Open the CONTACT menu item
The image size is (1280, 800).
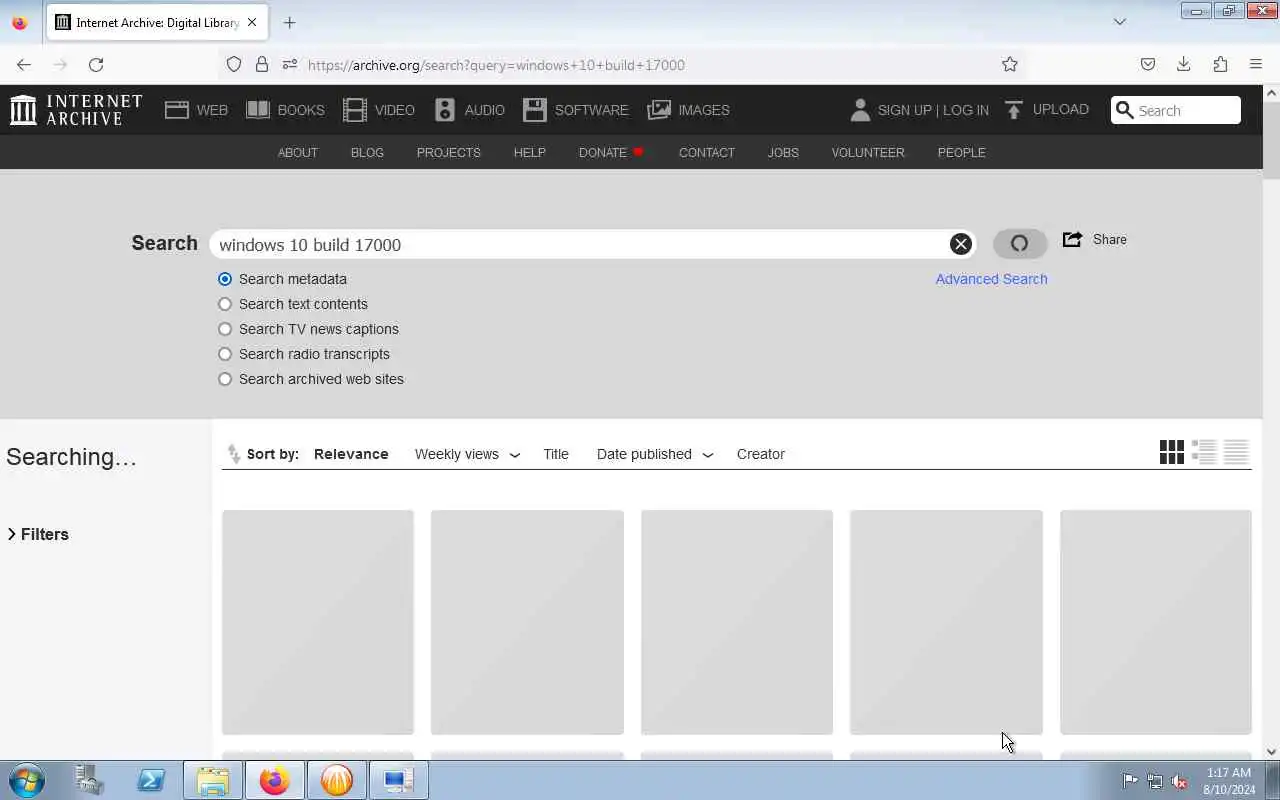[706, 152]
